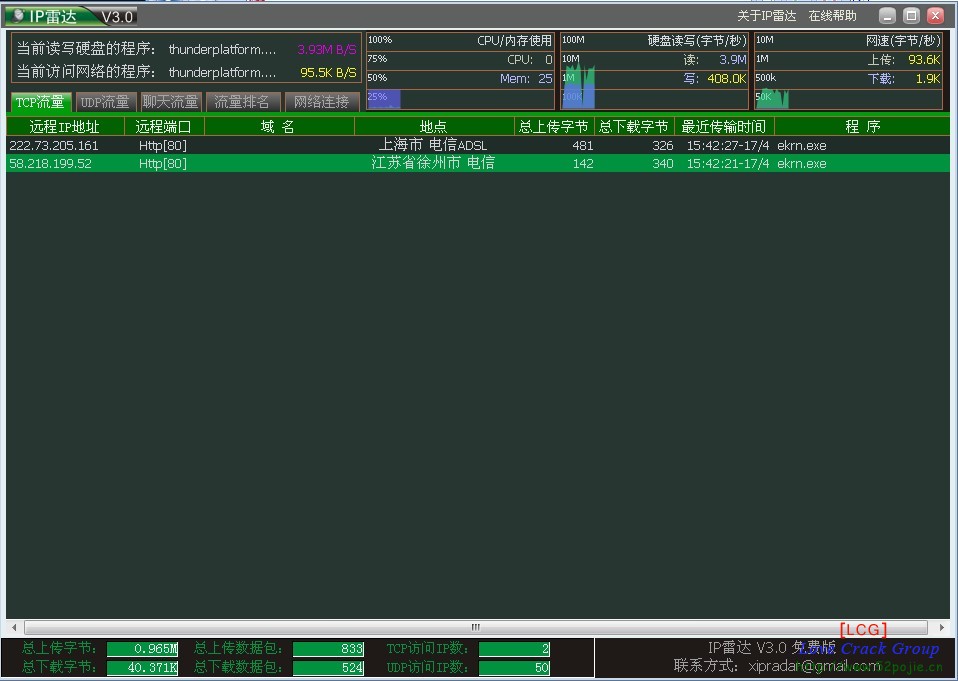Viewport: 958px width, 681px height.
Task: Click Http[80] port in 58.218.199.52 row
Action: pyautogui.click(x=163, y=163)
